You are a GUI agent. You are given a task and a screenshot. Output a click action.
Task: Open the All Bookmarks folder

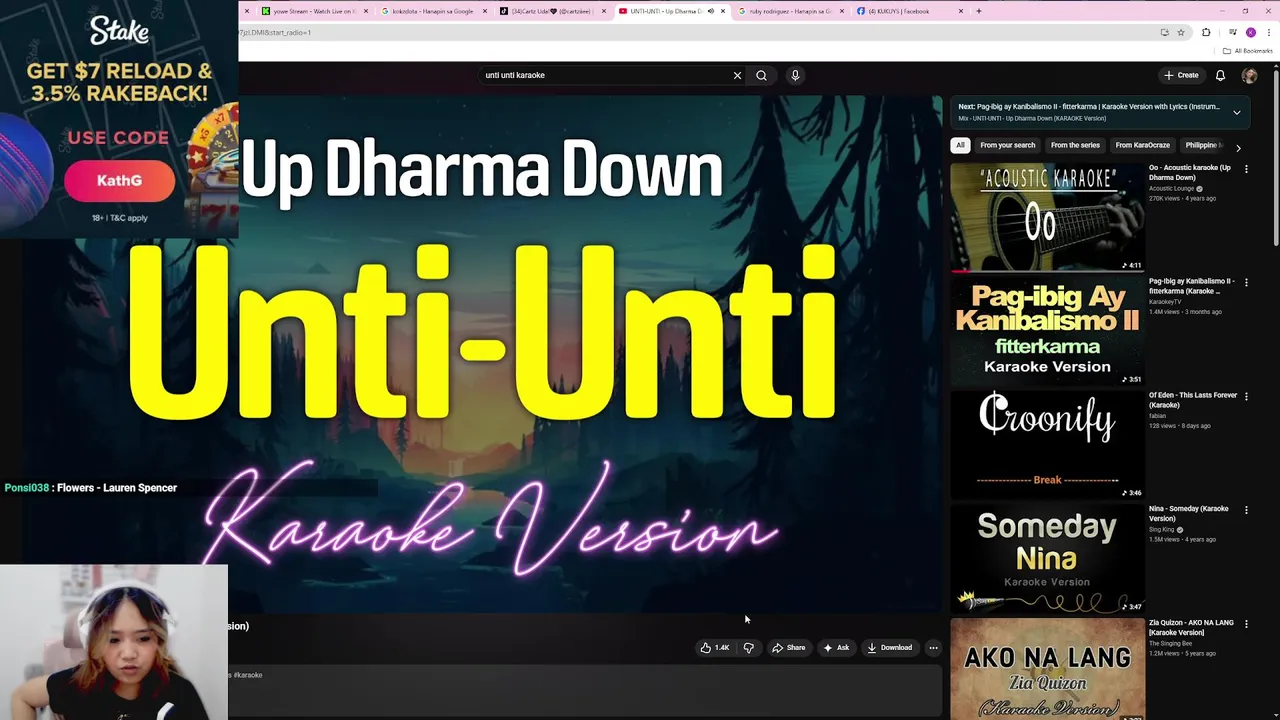1247,51
